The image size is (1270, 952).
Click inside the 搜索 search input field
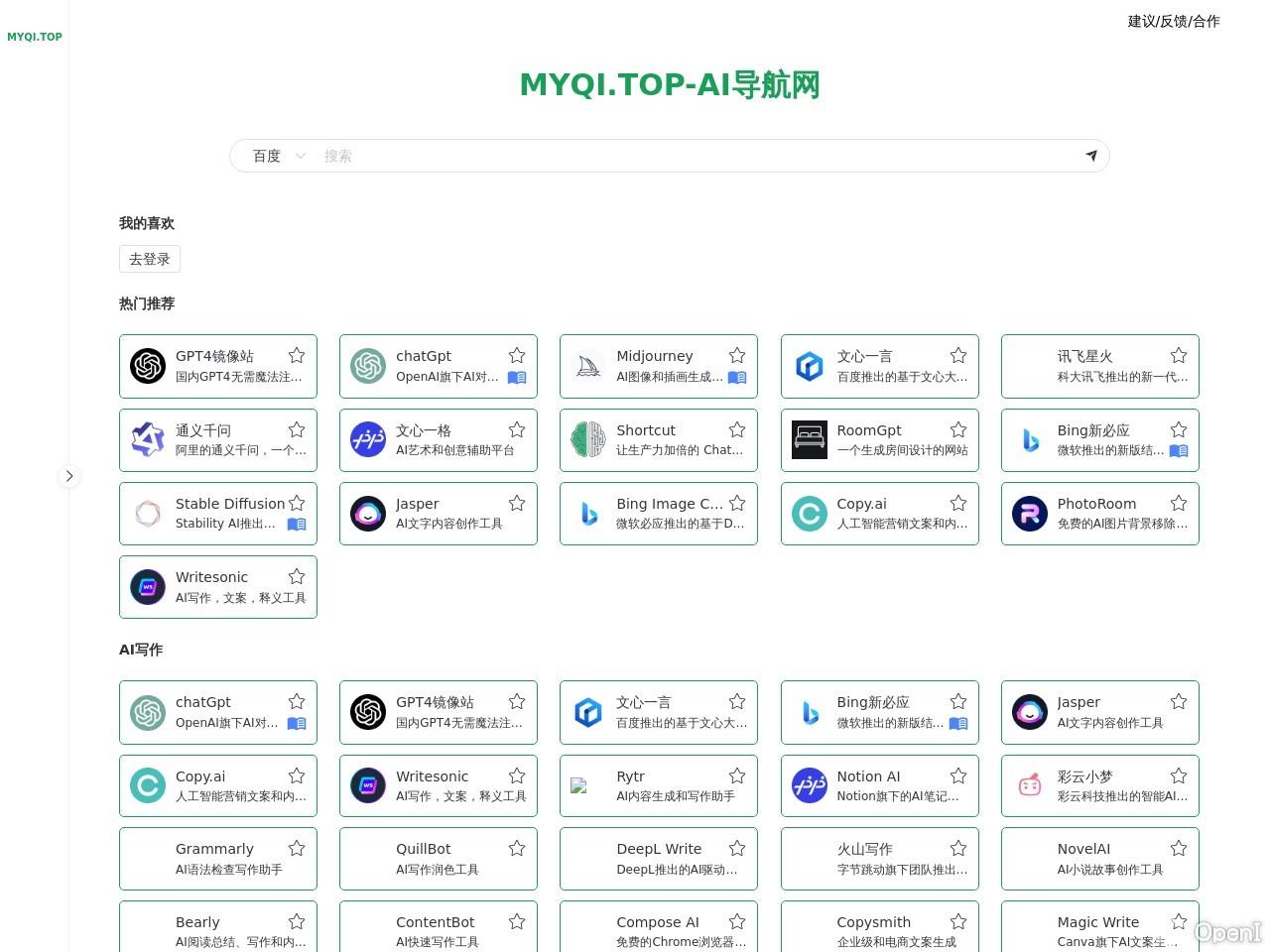pyautogui.click(x=695, y=156)
